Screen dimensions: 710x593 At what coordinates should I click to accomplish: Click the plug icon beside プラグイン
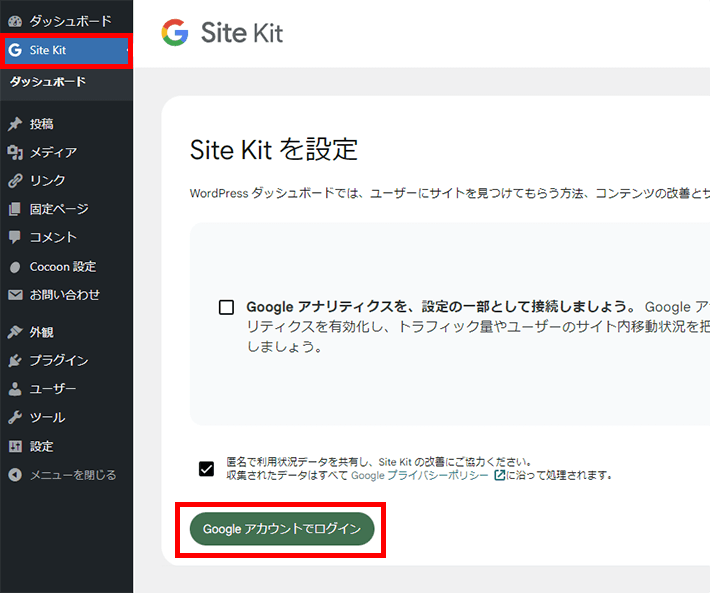[x=14, y=360]
